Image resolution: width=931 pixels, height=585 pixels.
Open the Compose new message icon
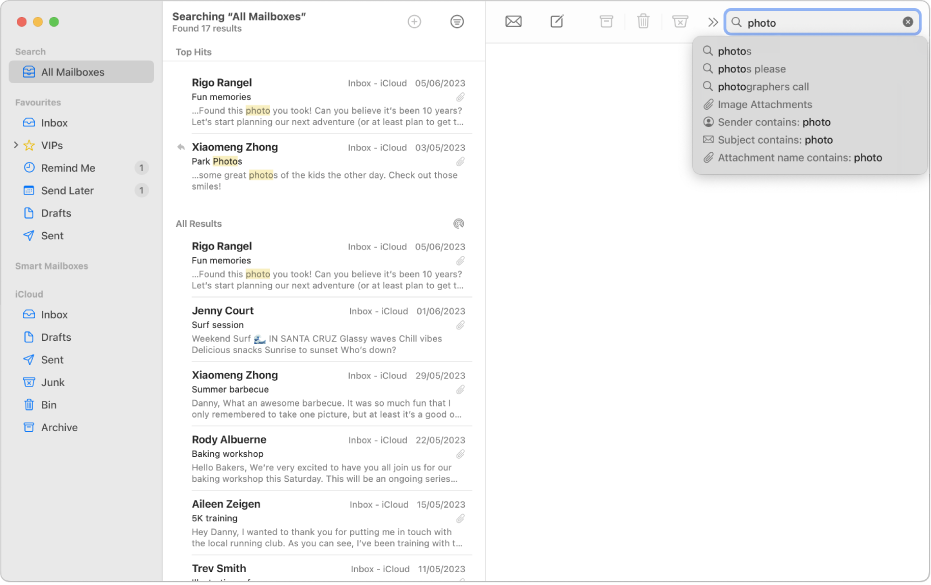pyautogui.click(x=557, y=21)
